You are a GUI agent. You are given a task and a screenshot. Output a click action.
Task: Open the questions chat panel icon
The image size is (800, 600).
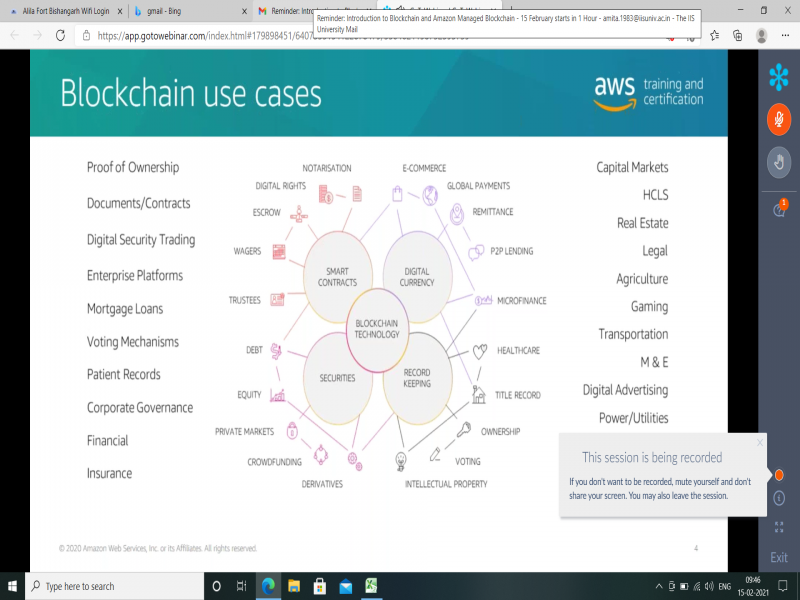click(x=778, y=208)
